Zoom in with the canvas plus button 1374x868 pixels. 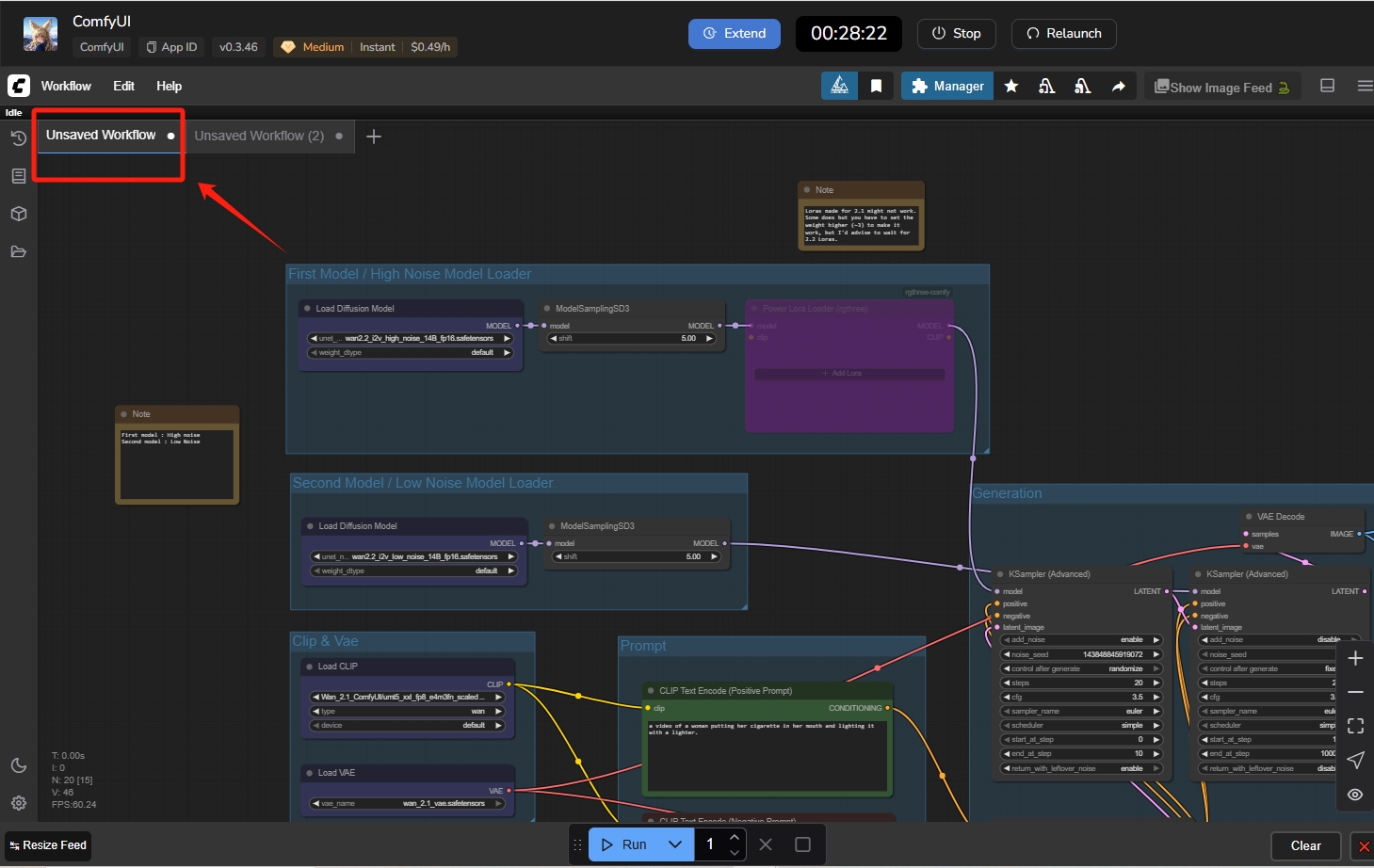(x=1355, y=658)
